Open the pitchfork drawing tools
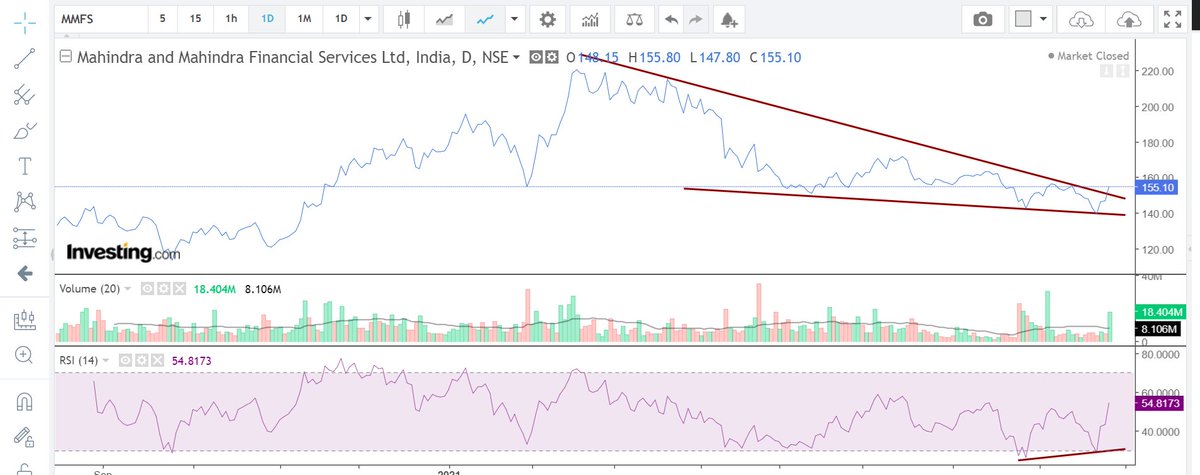Viewport: 1200px width, 475px height. pyautogui.click(x=25, y=94)
